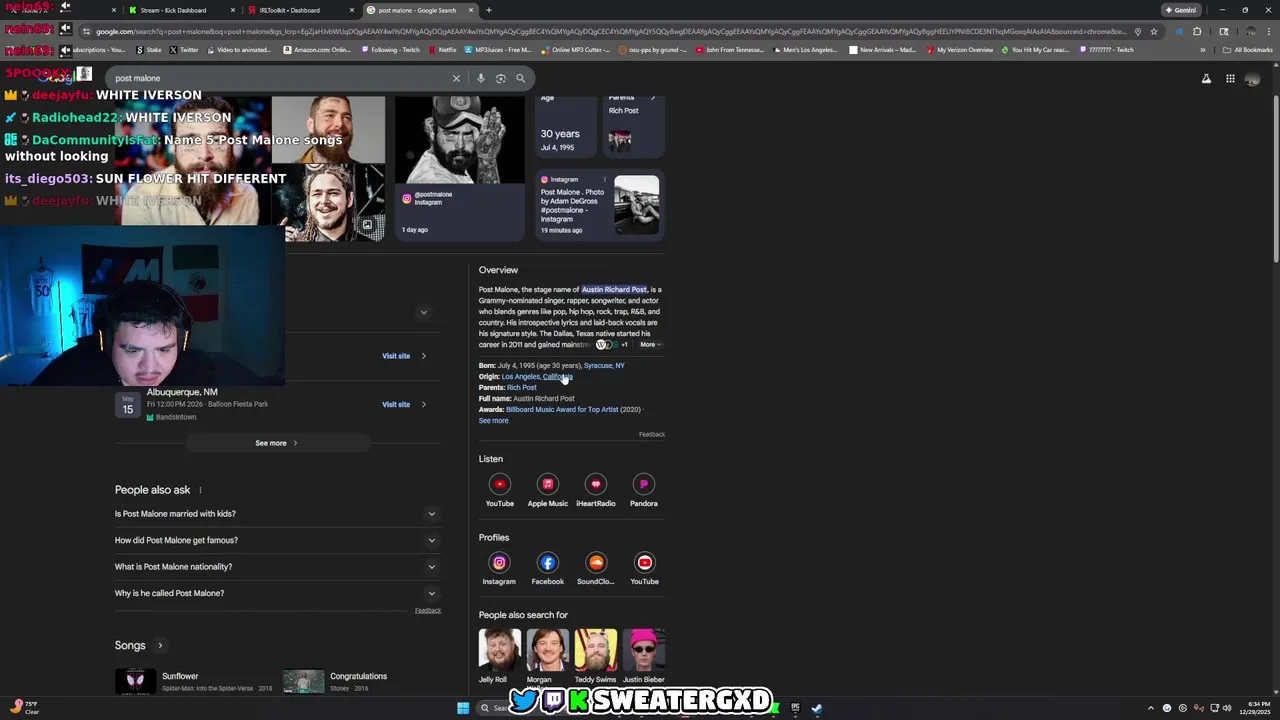Image resolution: width=1280 pixels, height=720 pixels.
Task: Start a voice search with the microphone icon
Action: [481, 78]
